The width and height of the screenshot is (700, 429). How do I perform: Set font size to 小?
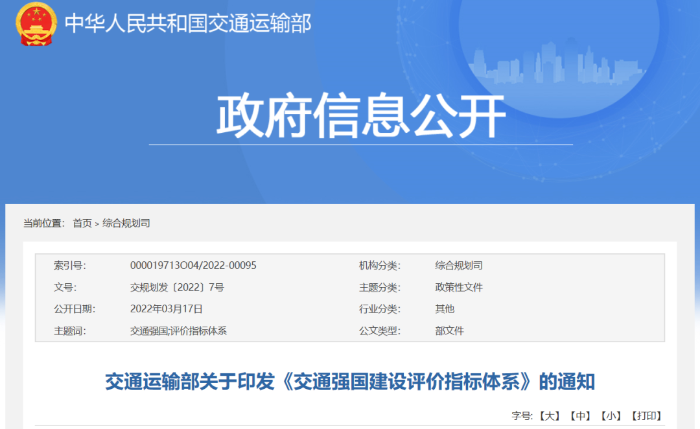coord(612,415)
